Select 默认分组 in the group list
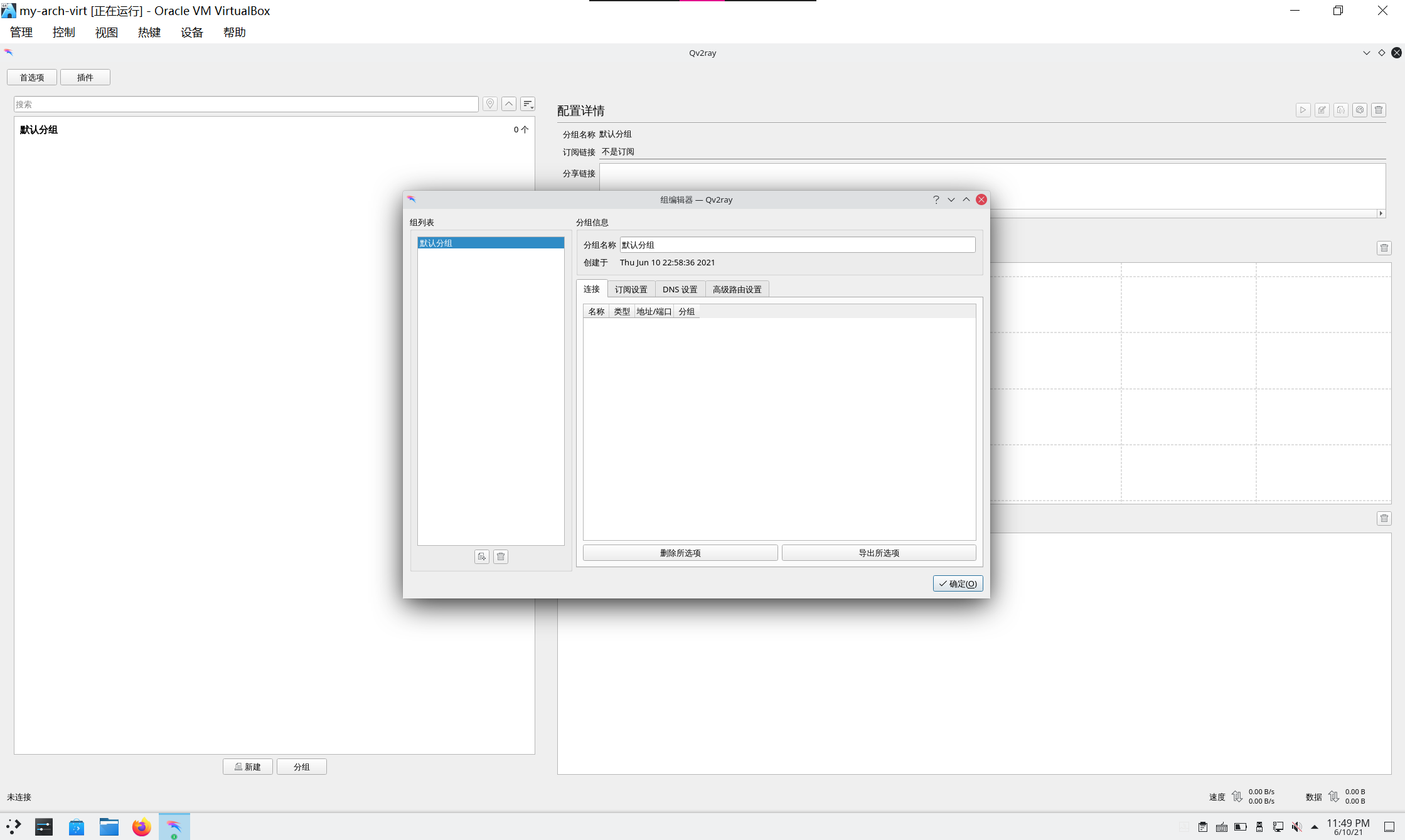This screenshot has width=1405, height=840. point(491,243)
